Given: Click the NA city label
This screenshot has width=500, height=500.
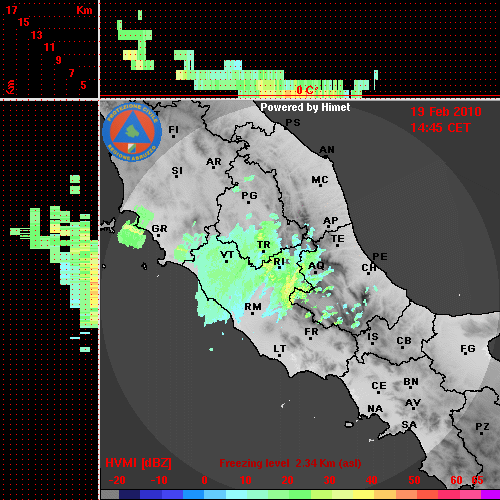Looking at the screenshot, I should tap(375, 409).
